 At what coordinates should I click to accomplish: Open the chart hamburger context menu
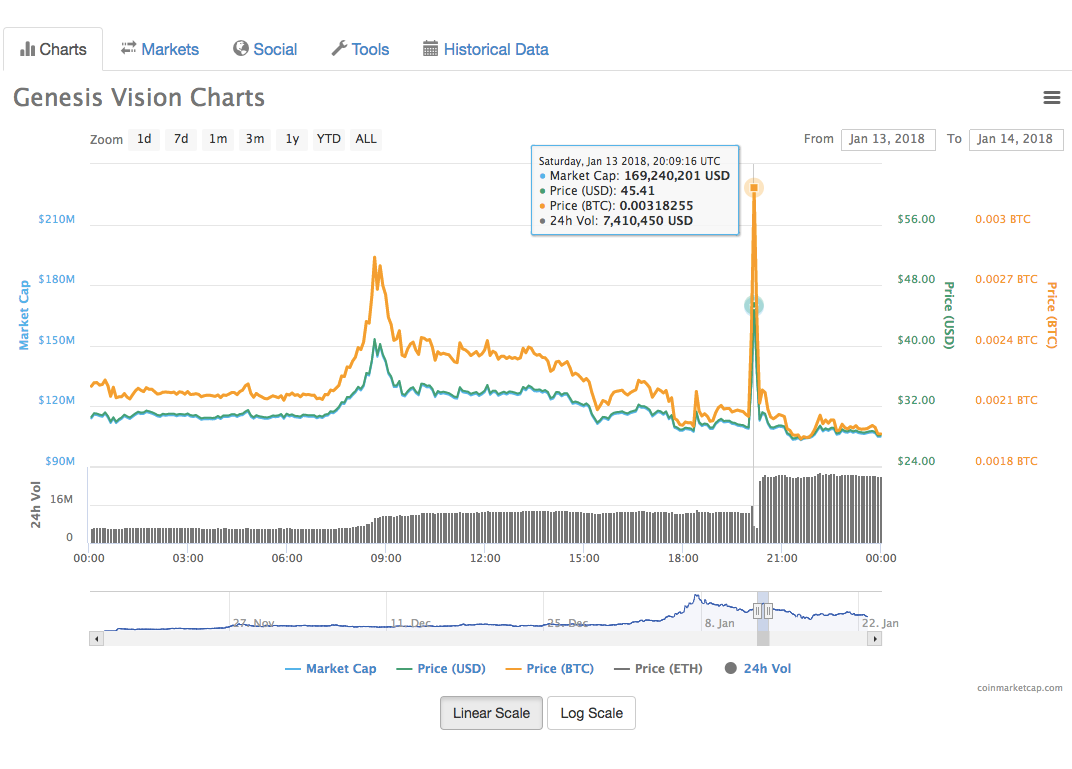point(1051,98)
